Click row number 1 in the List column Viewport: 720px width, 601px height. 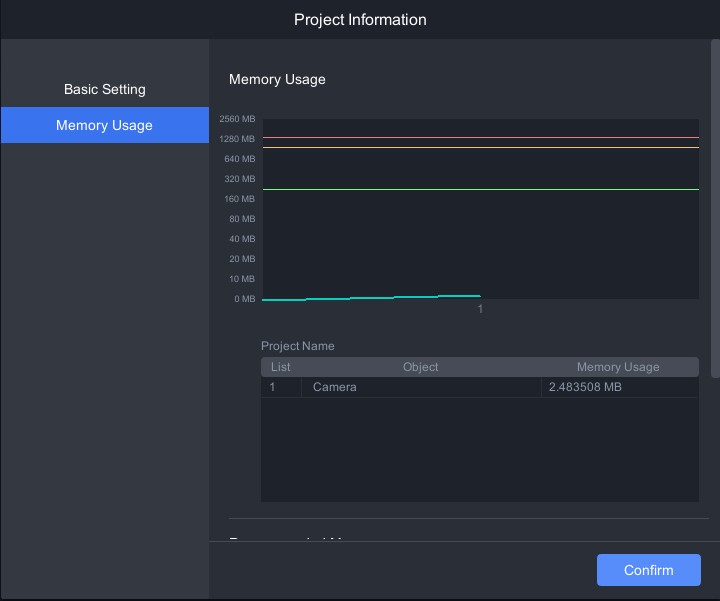273,387
